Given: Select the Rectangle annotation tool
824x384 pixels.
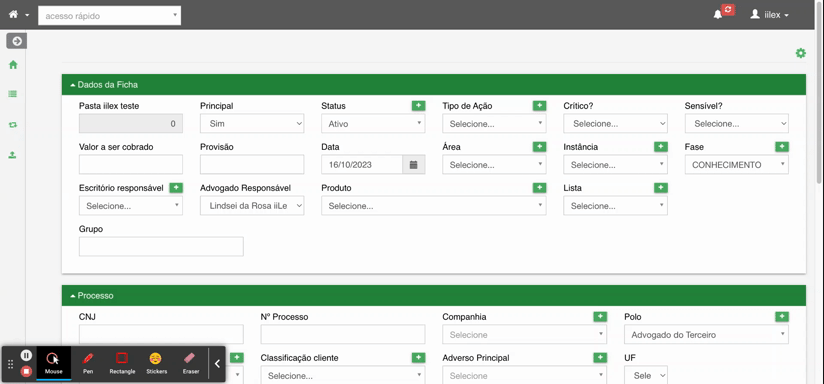Looking at the screenshot, I should 122,363.
